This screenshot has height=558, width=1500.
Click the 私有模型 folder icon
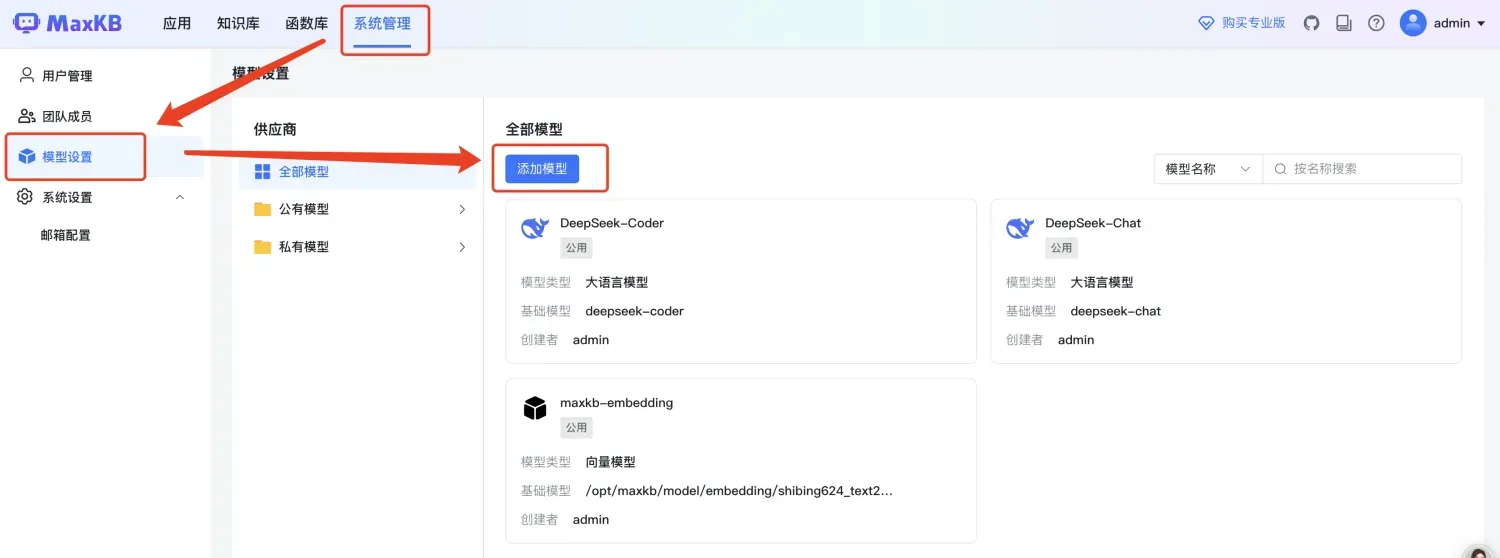point(263,247)
